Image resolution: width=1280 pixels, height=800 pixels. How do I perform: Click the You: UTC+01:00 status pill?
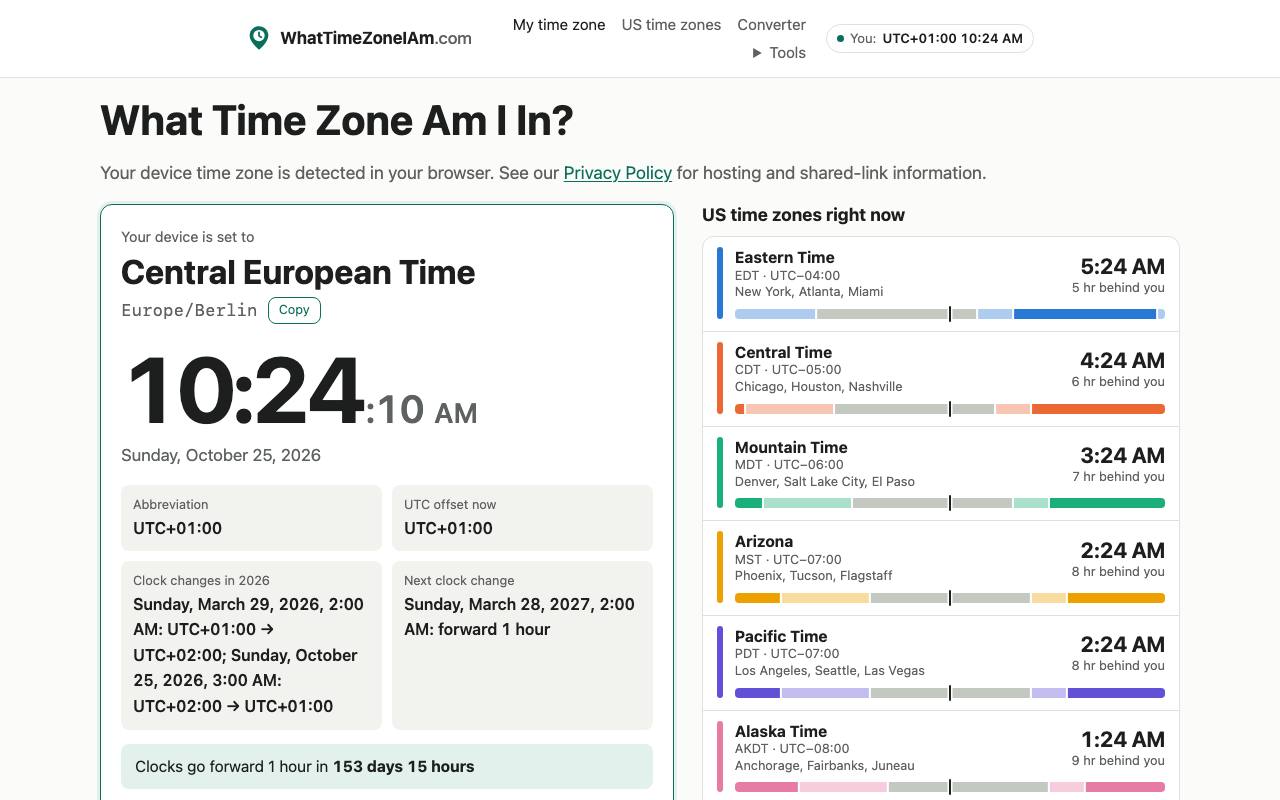click(929, 39)
